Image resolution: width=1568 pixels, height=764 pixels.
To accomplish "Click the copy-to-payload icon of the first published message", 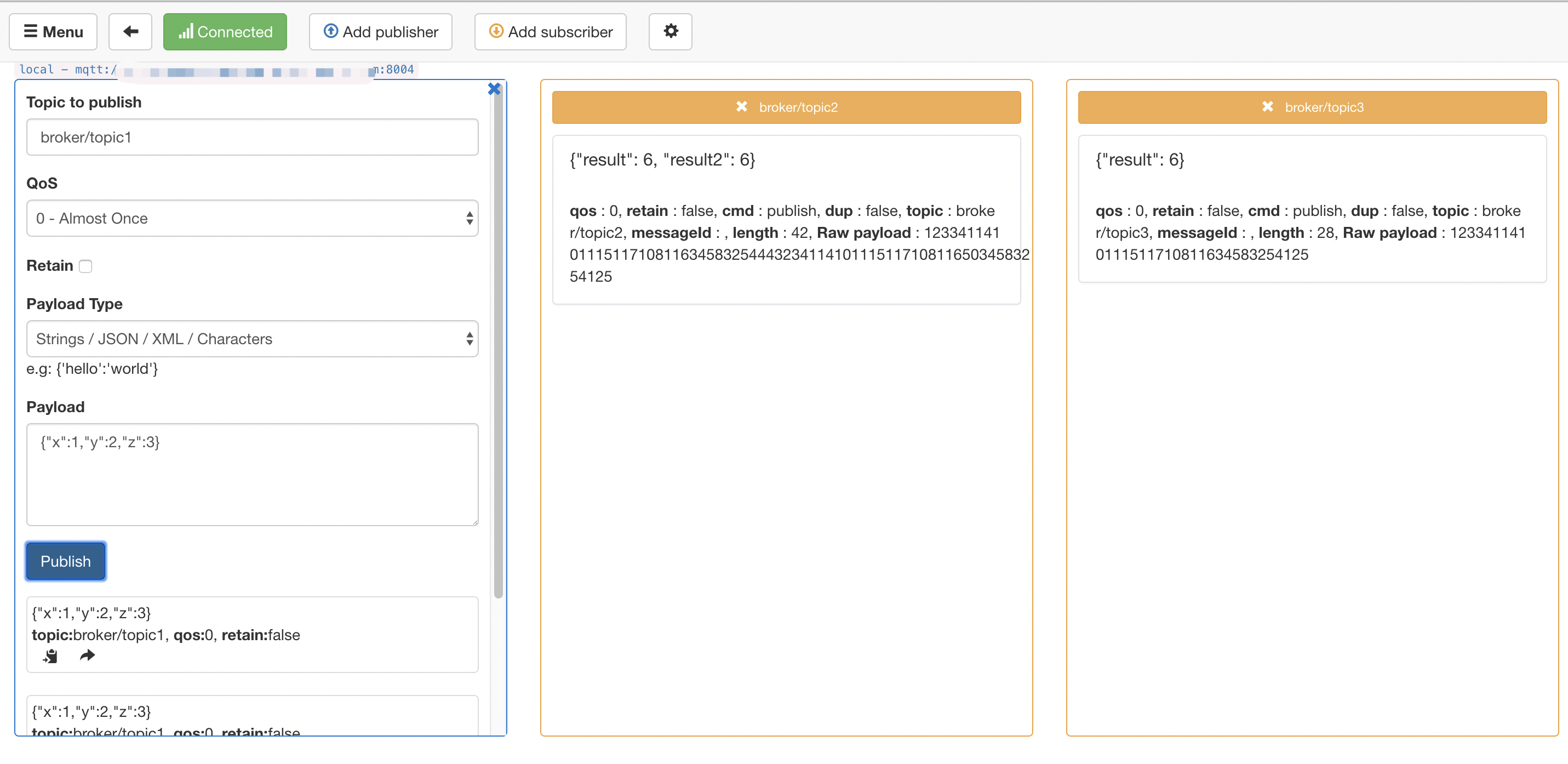I will point(50,655).
